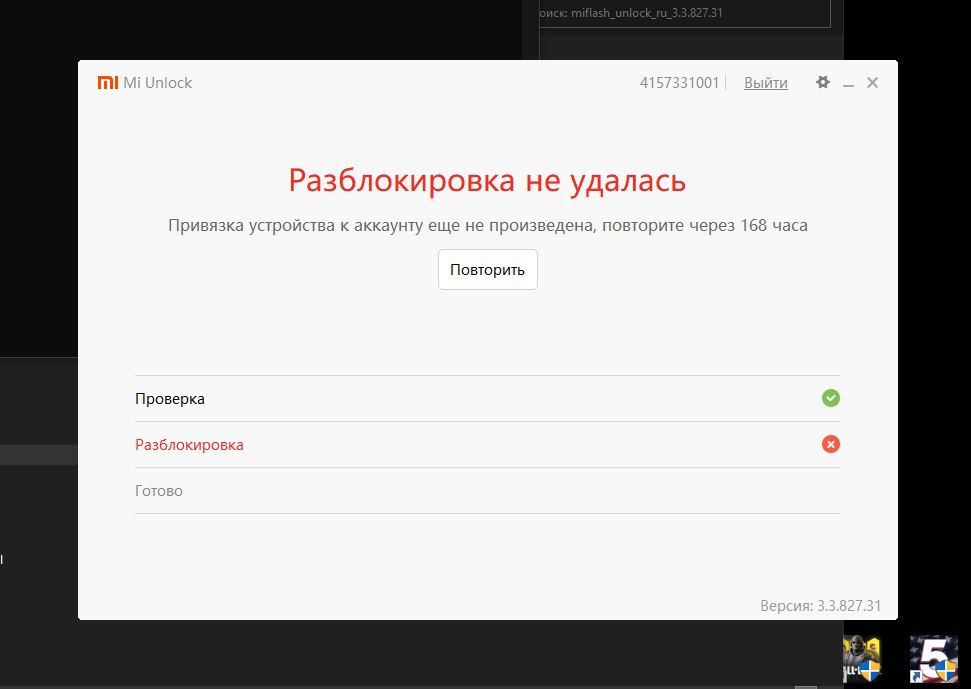Click the green checkmark next to Проверка
This screenshot has height=689, width=971.
click(830, 398)
